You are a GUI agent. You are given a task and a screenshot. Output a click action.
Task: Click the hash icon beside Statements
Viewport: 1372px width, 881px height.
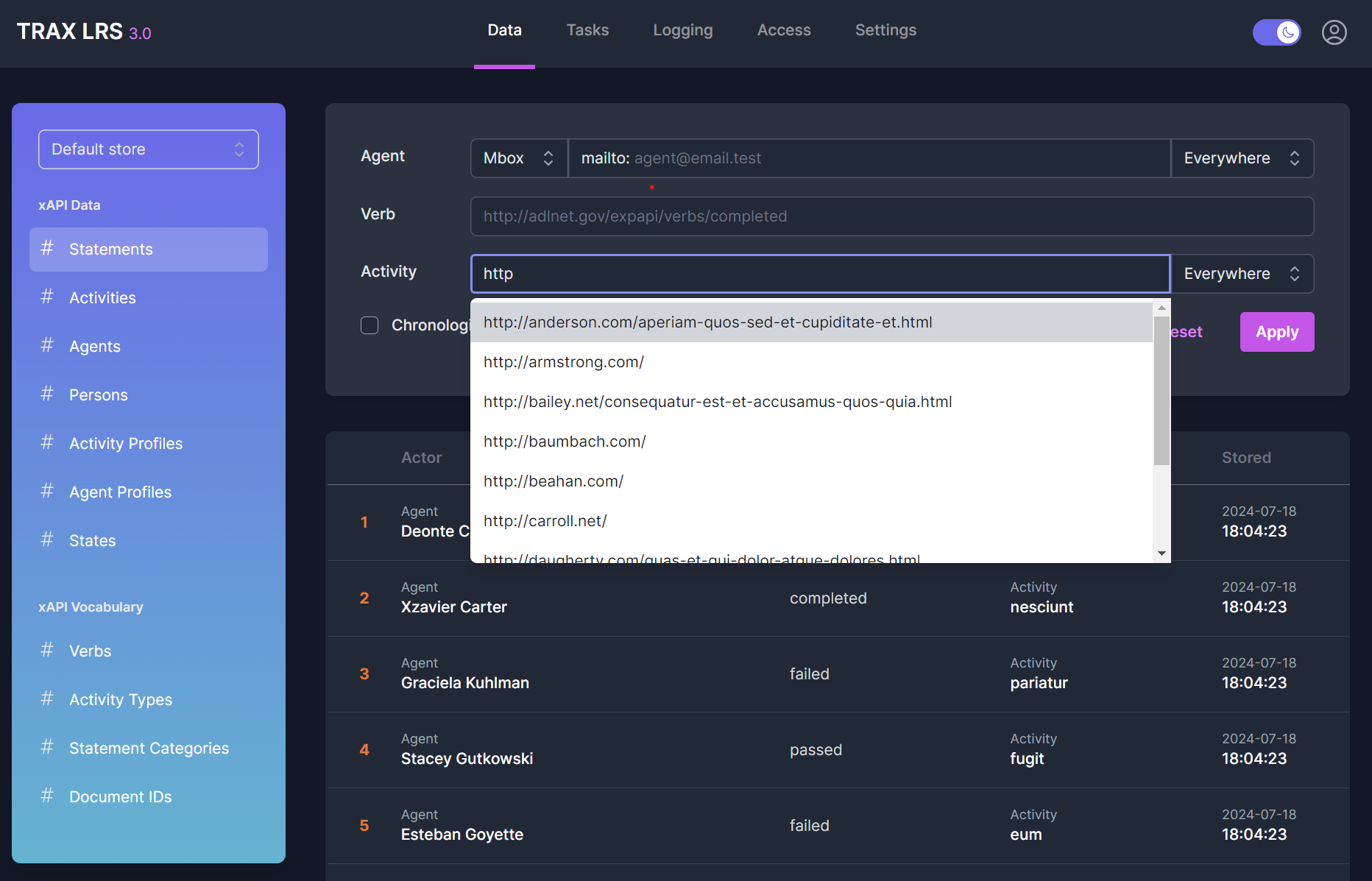(47, 249)
